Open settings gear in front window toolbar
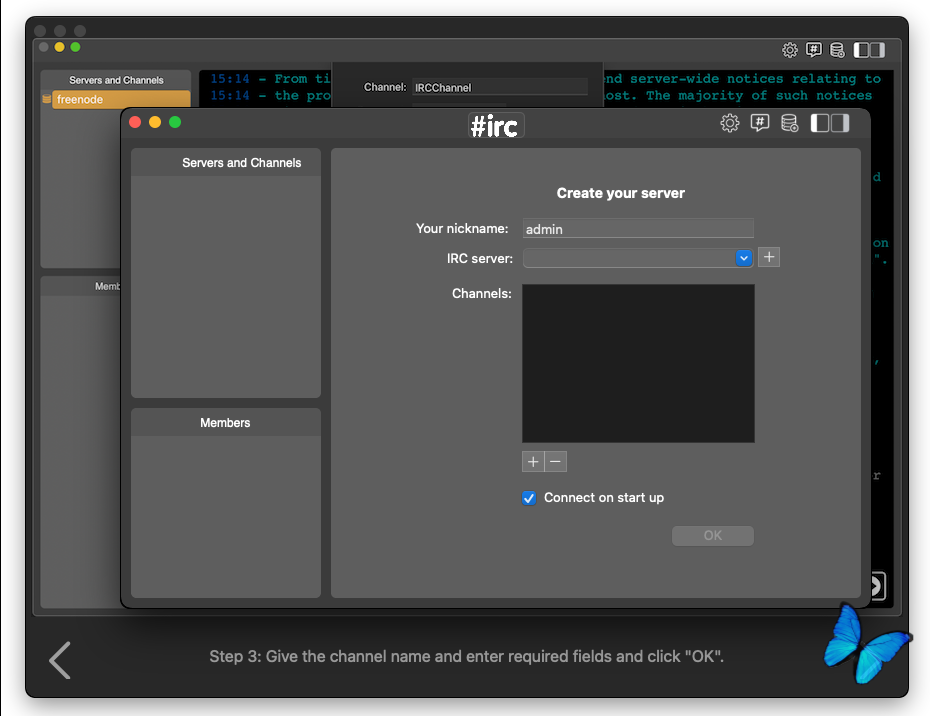Screen dimensions: 930x716 [x=730, y=123]
